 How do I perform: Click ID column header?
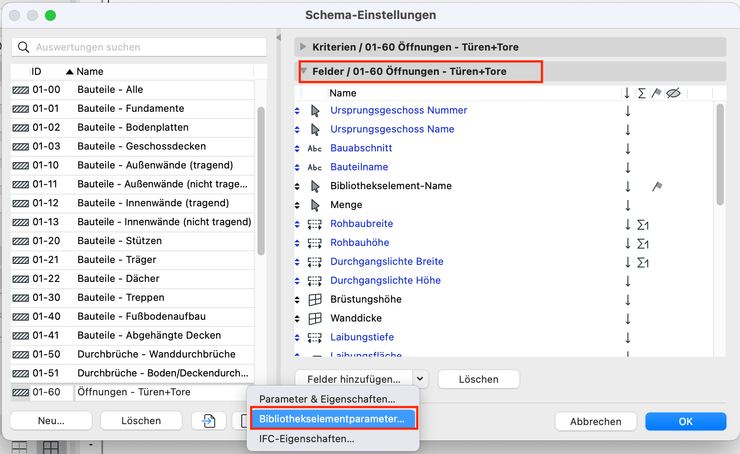[x=36, y=72]
